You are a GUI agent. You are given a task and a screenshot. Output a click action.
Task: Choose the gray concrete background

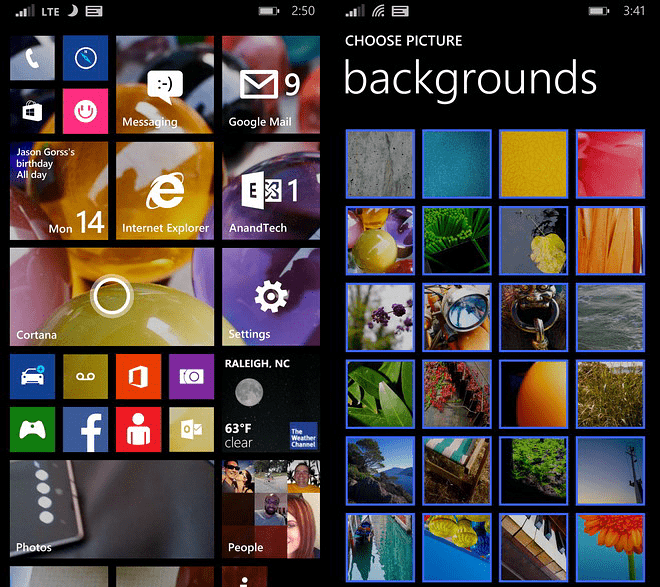(x=380, y=164)
